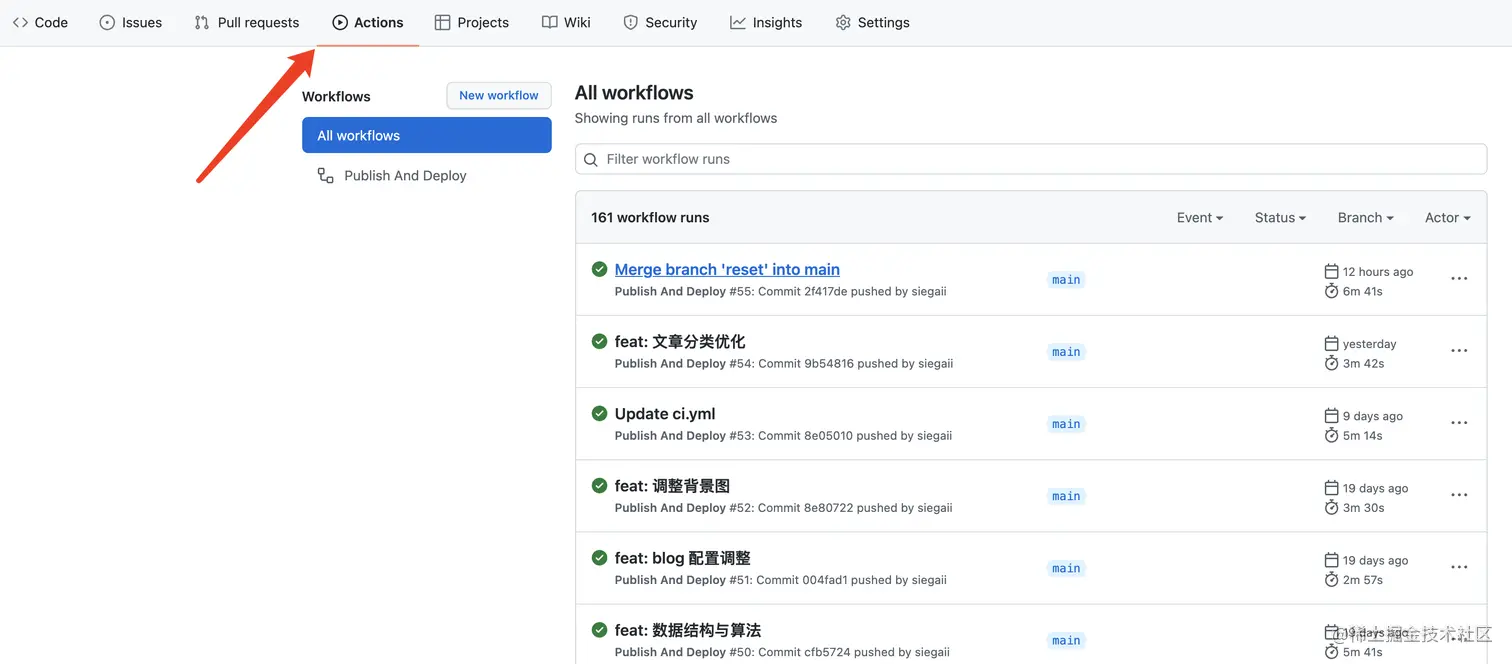Click "Commit 8e80722 pushed by siegaii" text
The height and width of the screenshot is (664, 1512).
click(855, 507)
